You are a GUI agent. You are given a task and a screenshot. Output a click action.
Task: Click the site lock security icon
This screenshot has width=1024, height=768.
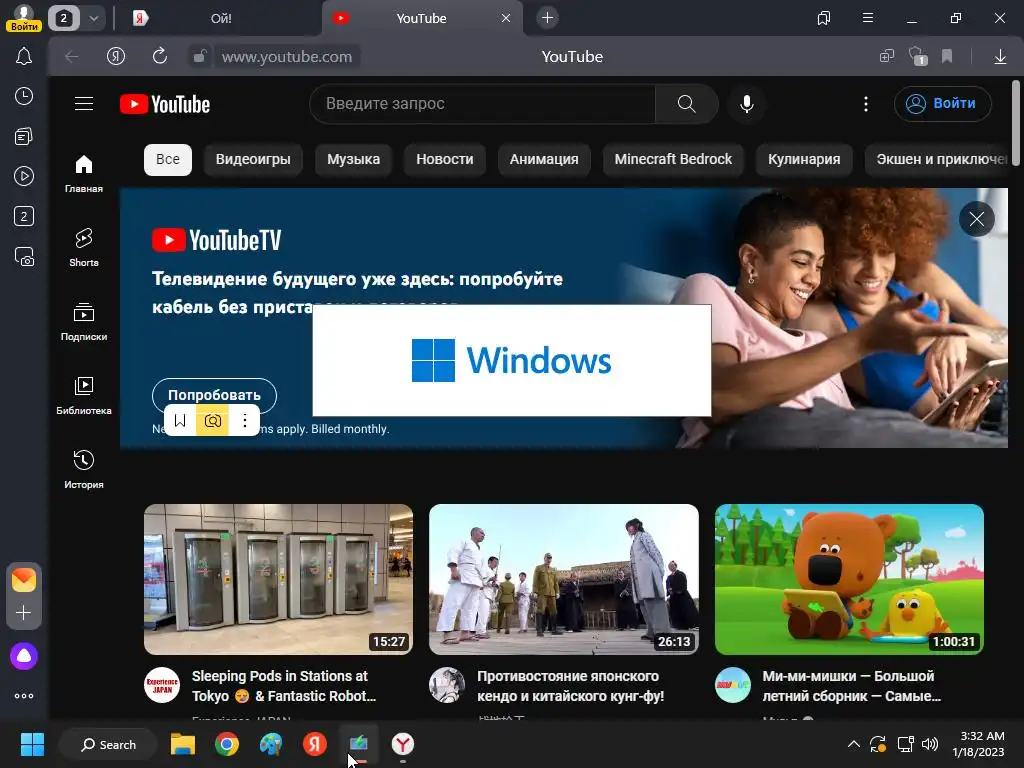pos(199,56)
